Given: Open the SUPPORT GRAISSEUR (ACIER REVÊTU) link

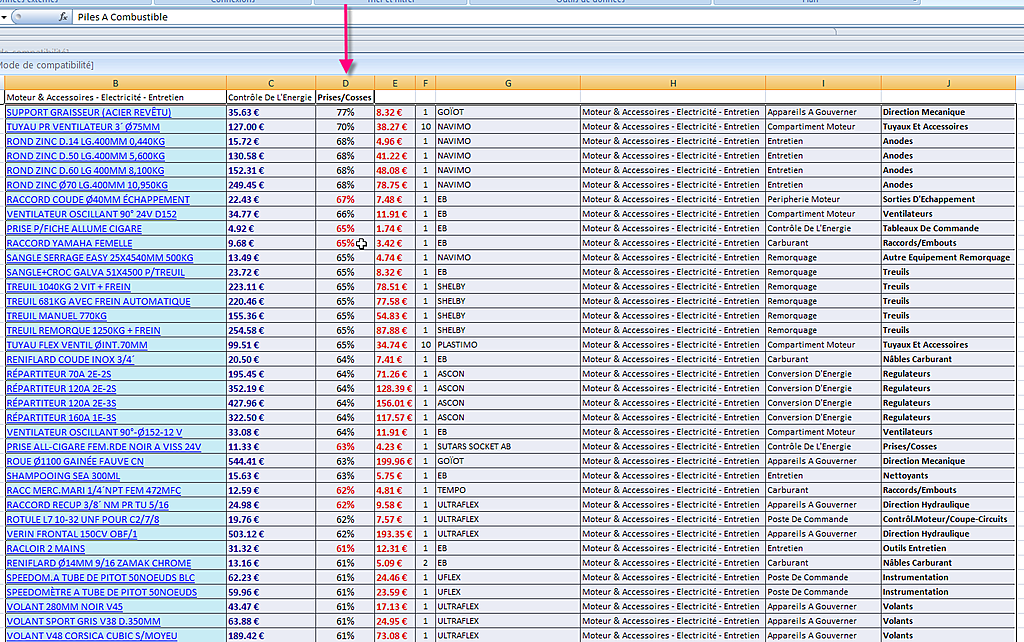Looking at the screenshot, I should pyautogui.click(x=89, y=112).
